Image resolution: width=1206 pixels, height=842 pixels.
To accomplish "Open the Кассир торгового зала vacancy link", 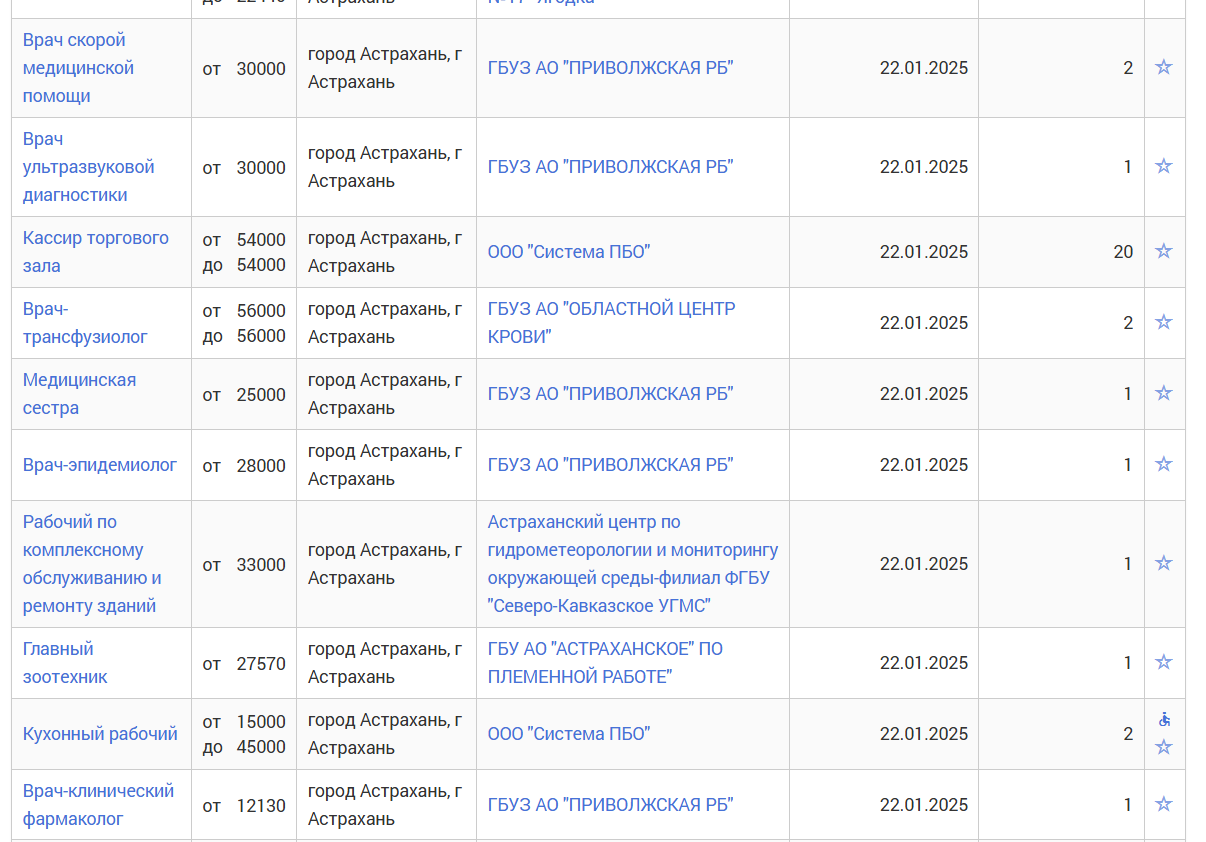I will pyautogui.click(x=96, y=252).
